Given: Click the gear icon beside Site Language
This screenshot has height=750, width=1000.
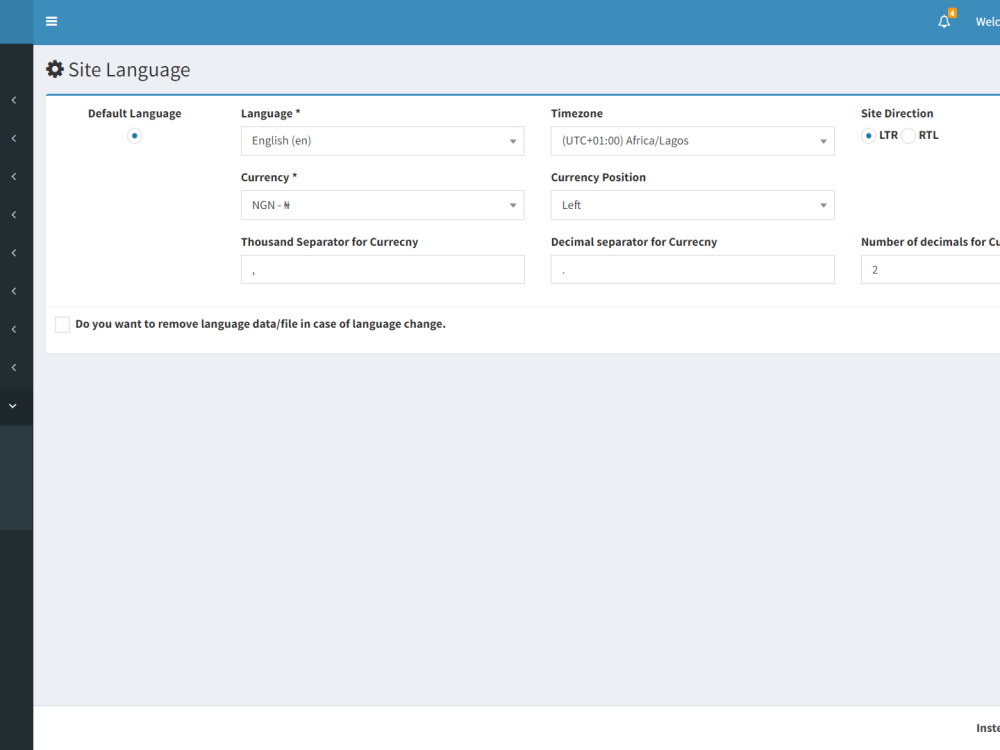Looking at the screenshot, I should [55, 69].
